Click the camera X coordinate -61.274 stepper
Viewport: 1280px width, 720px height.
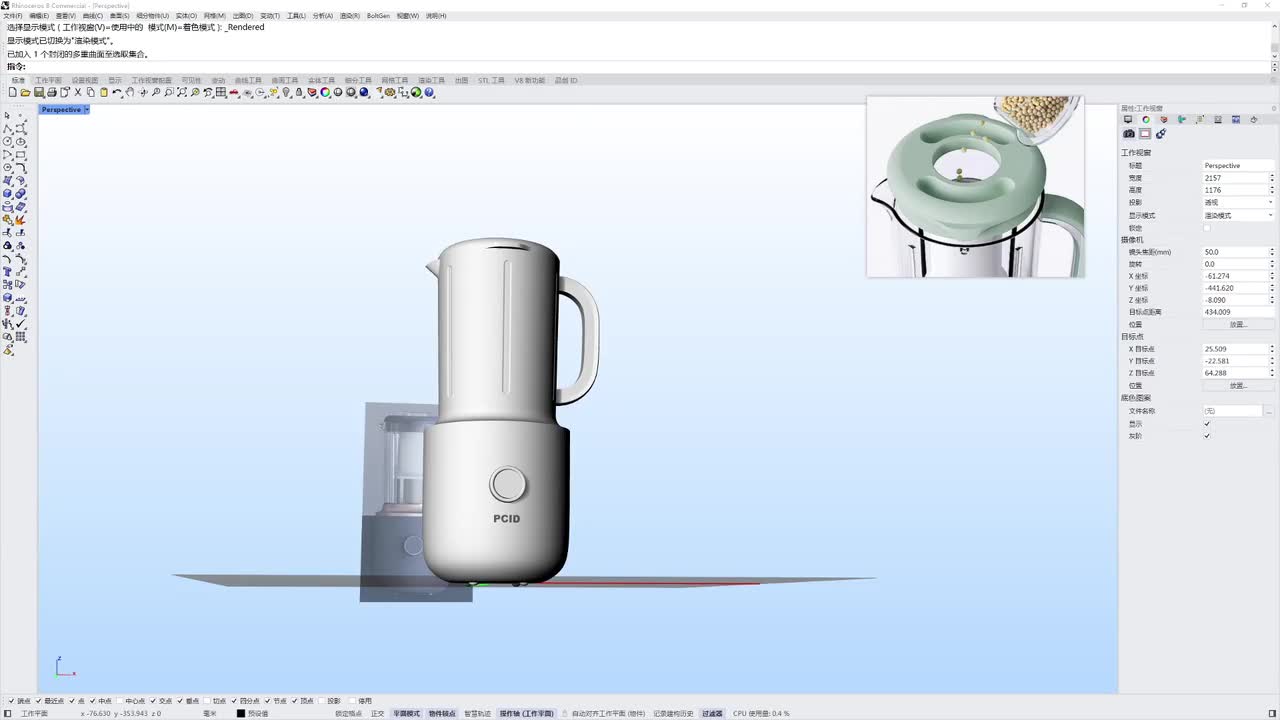tap(1272, 276)
